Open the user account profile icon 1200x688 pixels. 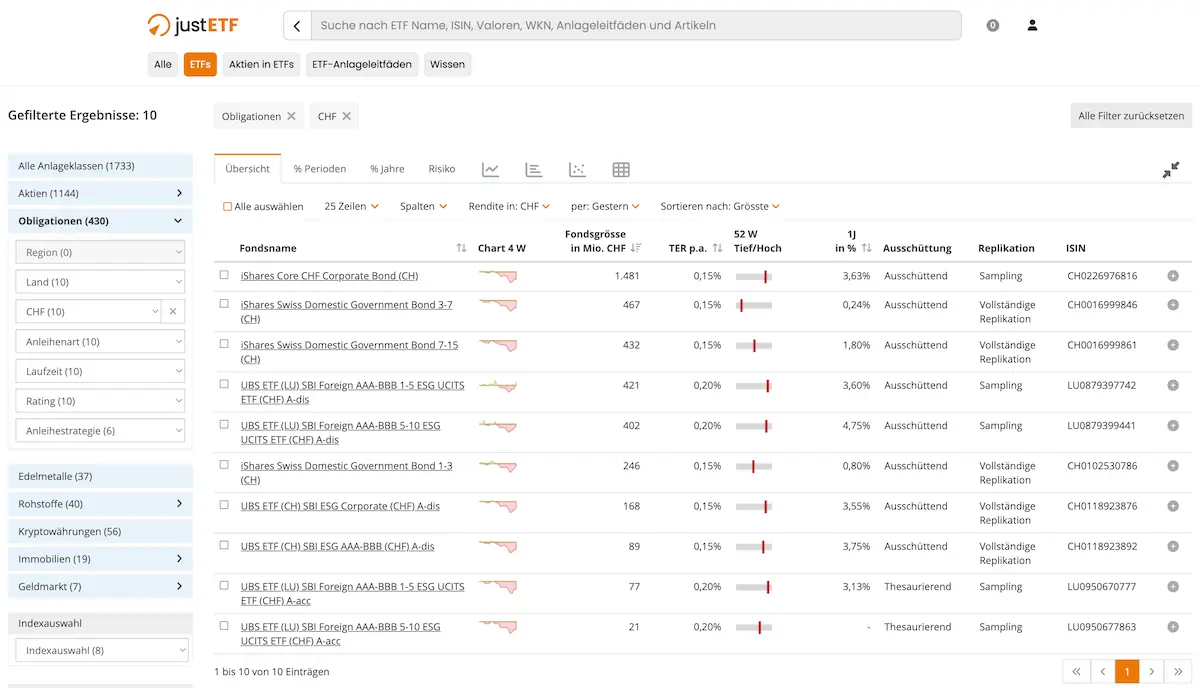[1033, 25]
